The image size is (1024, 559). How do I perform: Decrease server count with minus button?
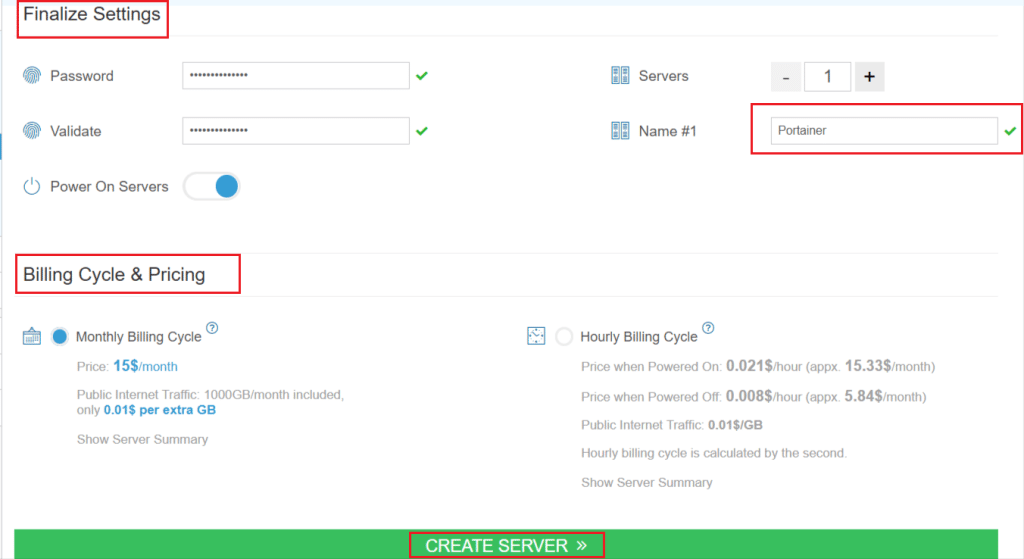pyautogui.click(x=786, y=76)
